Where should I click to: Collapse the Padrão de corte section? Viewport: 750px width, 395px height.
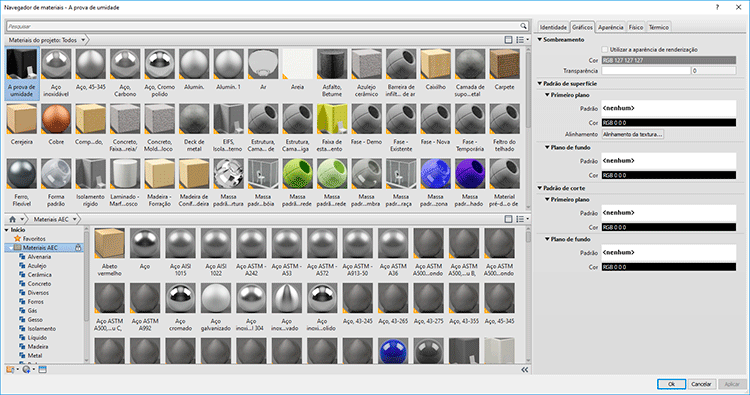(540, 188)
